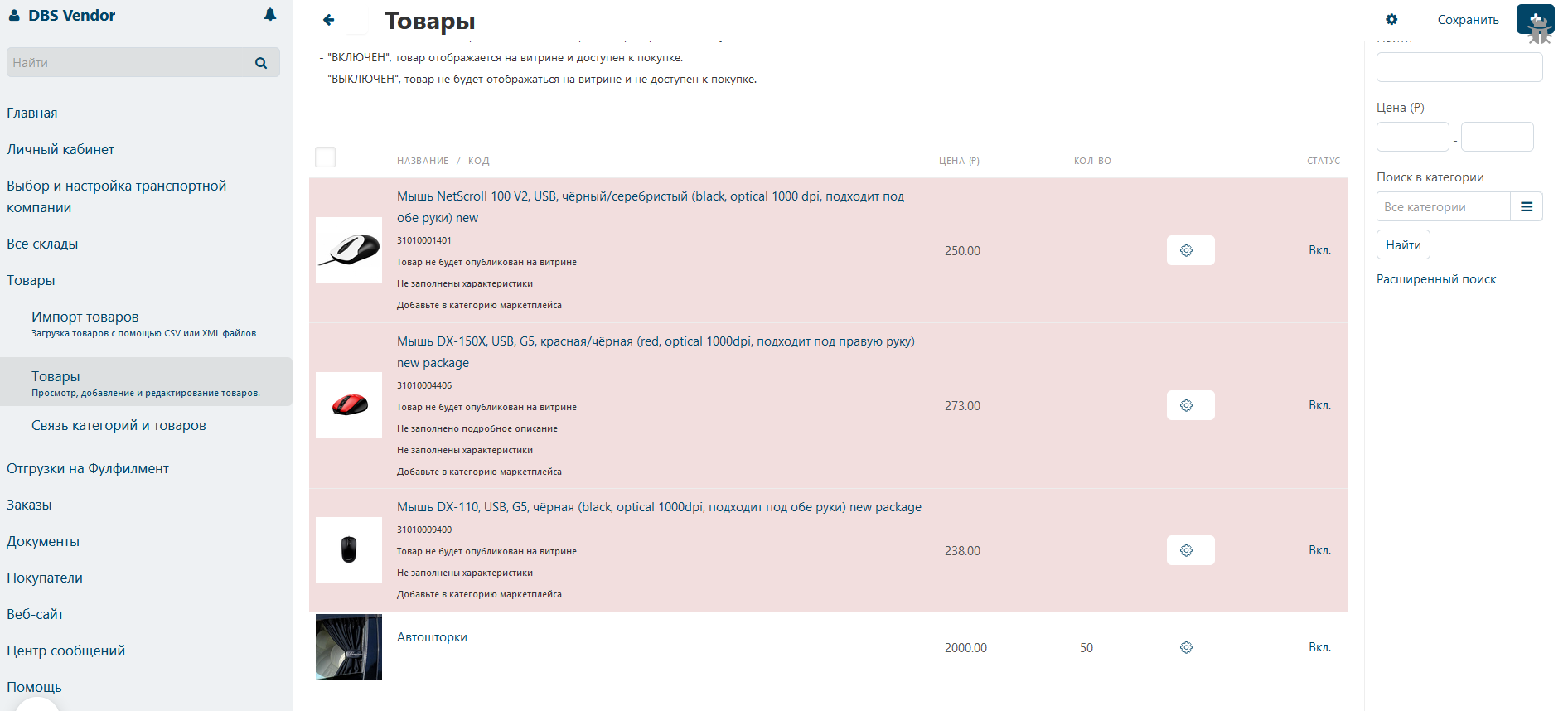1568x711 pixels.
Task: Open the red DX-150X mouse thumbnail
Action: 349,405
